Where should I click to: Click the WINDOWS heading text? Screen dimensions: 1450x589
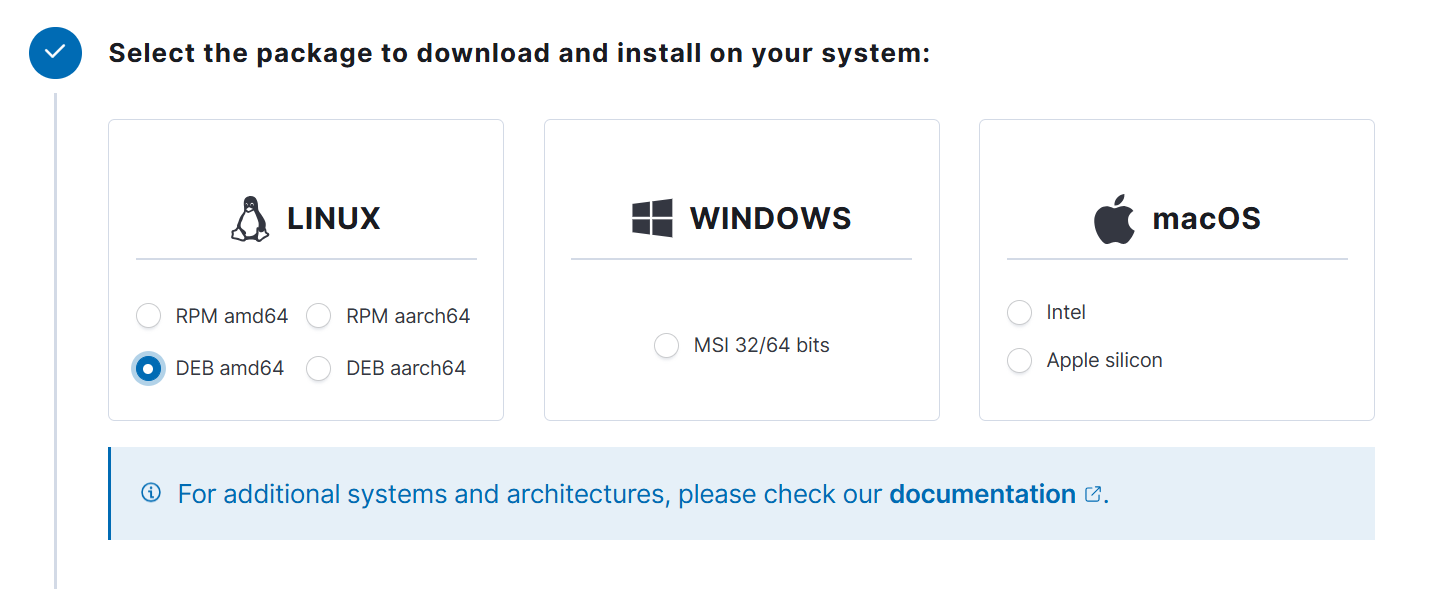point(770,219)
